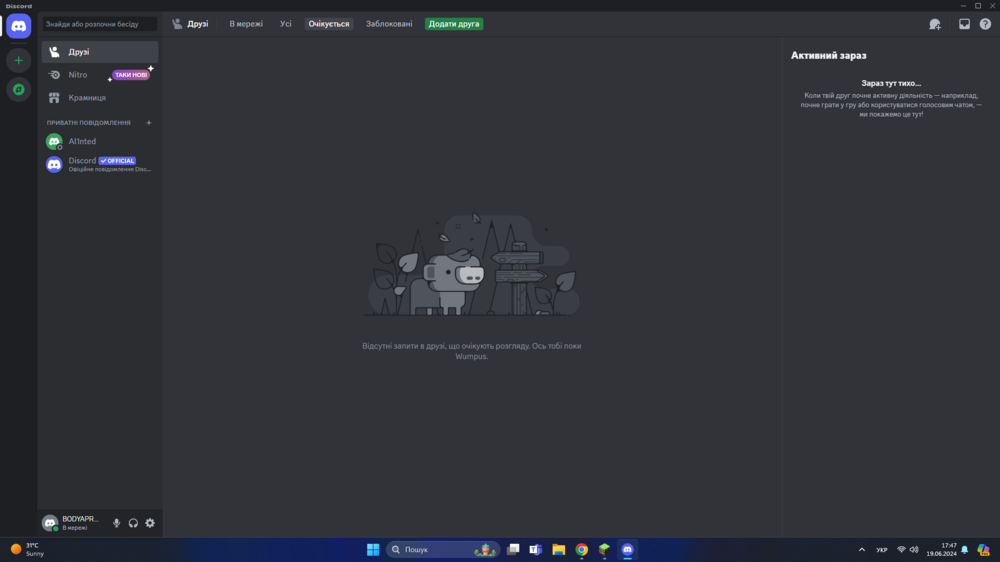Select Друзі in the sidebar

click(x=100, y=52)
